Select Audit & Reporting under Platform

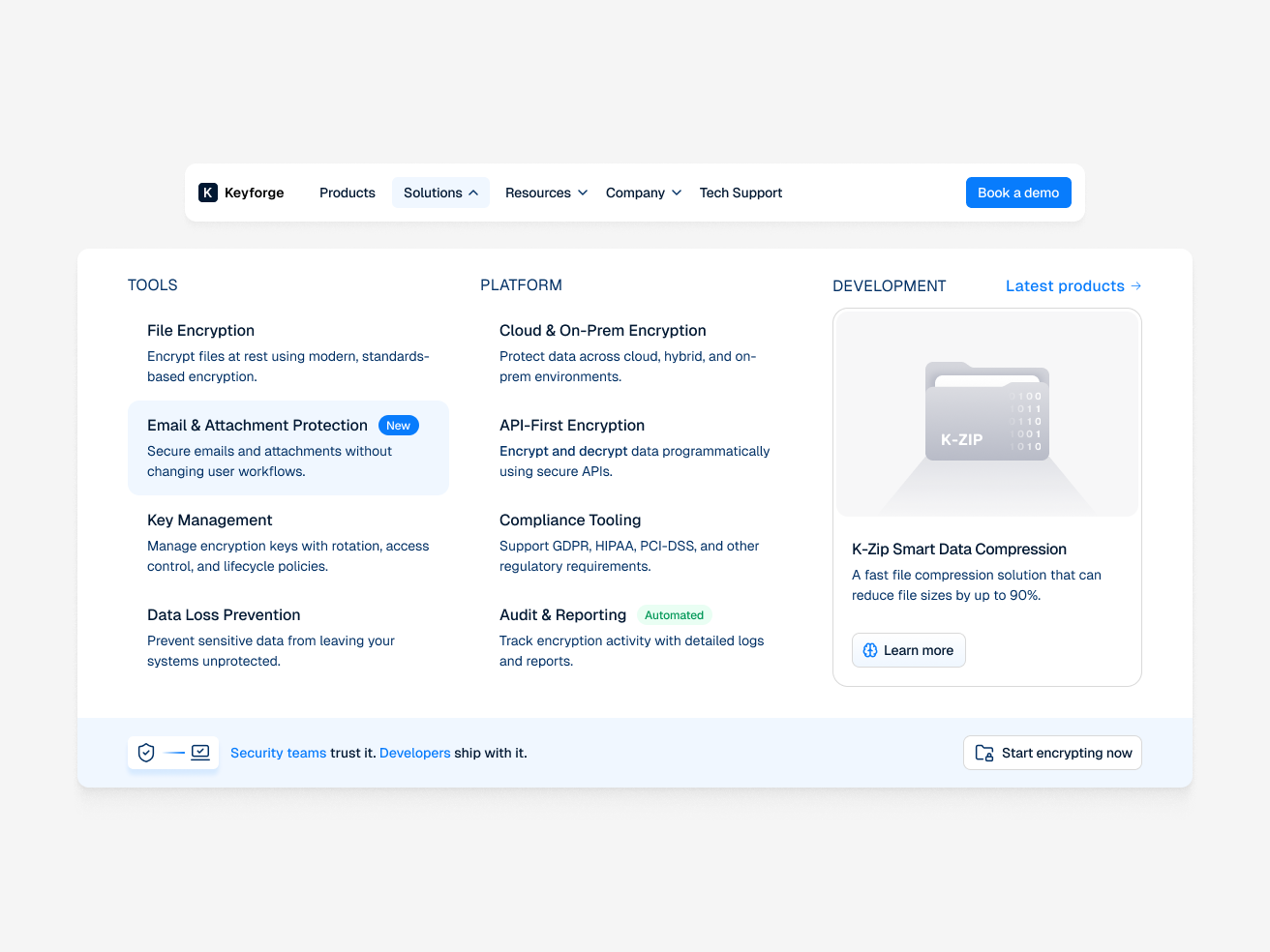click(x=562, y=614)
